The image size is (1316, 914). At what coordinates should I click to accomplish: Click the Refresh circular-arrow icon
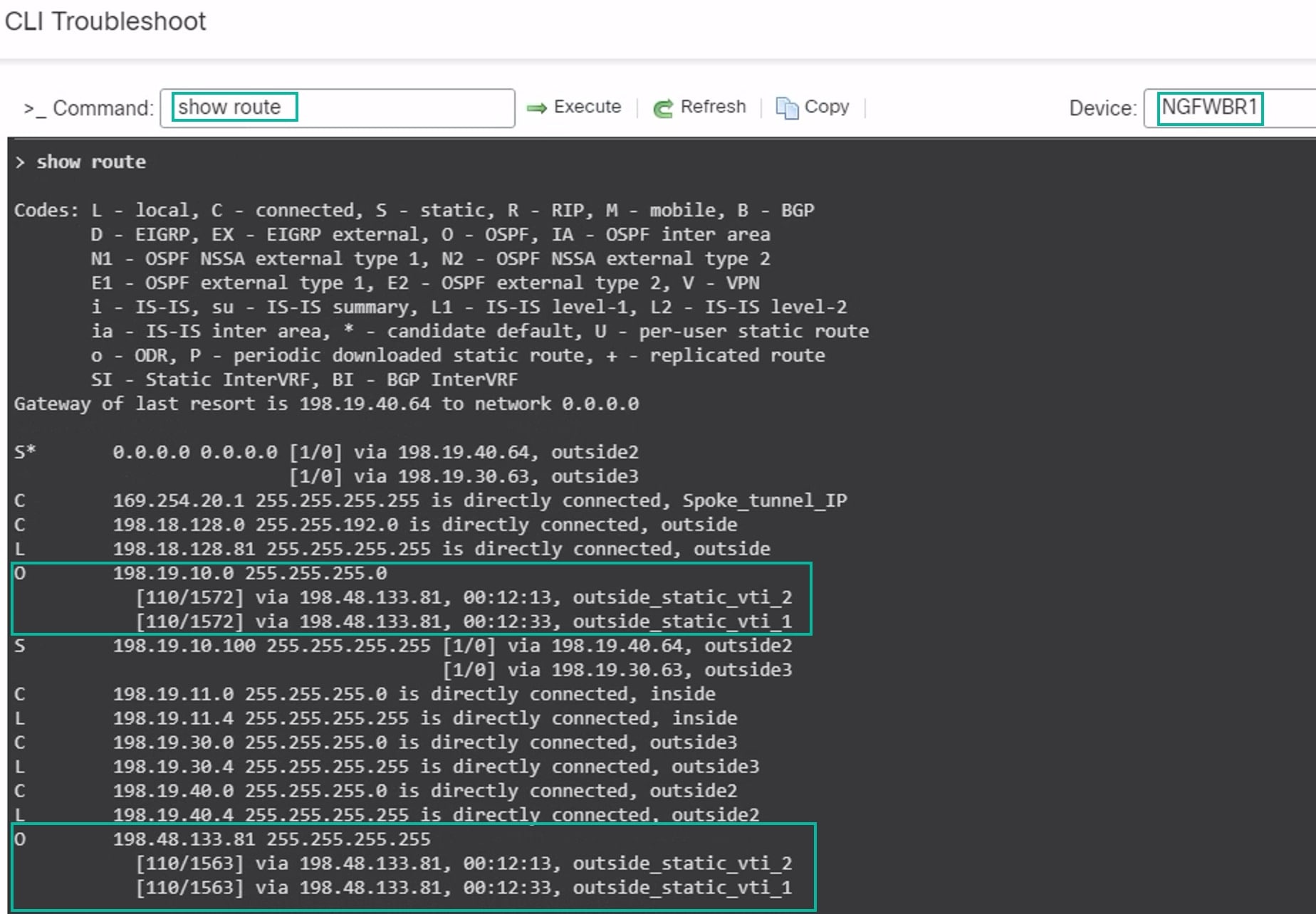tap(662, 107)
